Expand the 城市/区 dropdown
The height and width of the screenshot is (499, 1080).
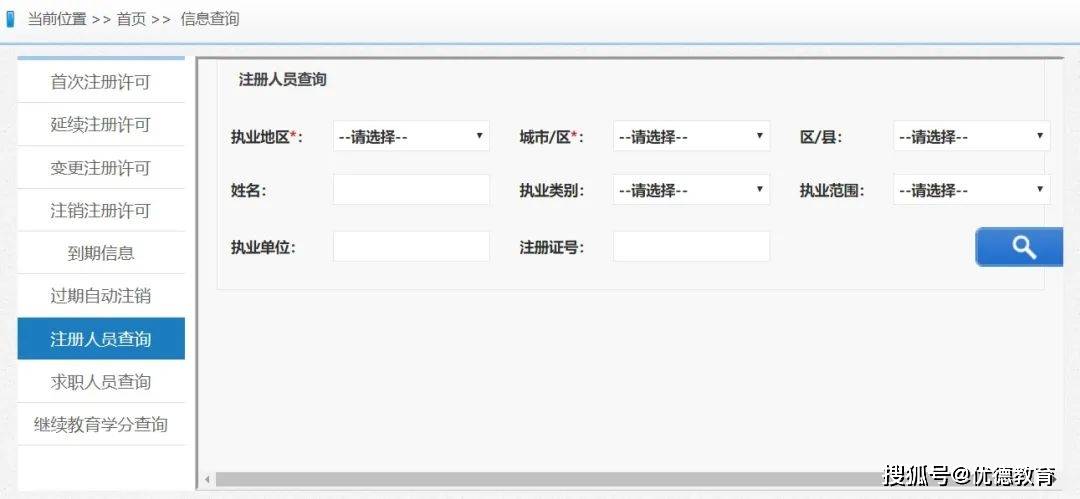click(692, 136)
